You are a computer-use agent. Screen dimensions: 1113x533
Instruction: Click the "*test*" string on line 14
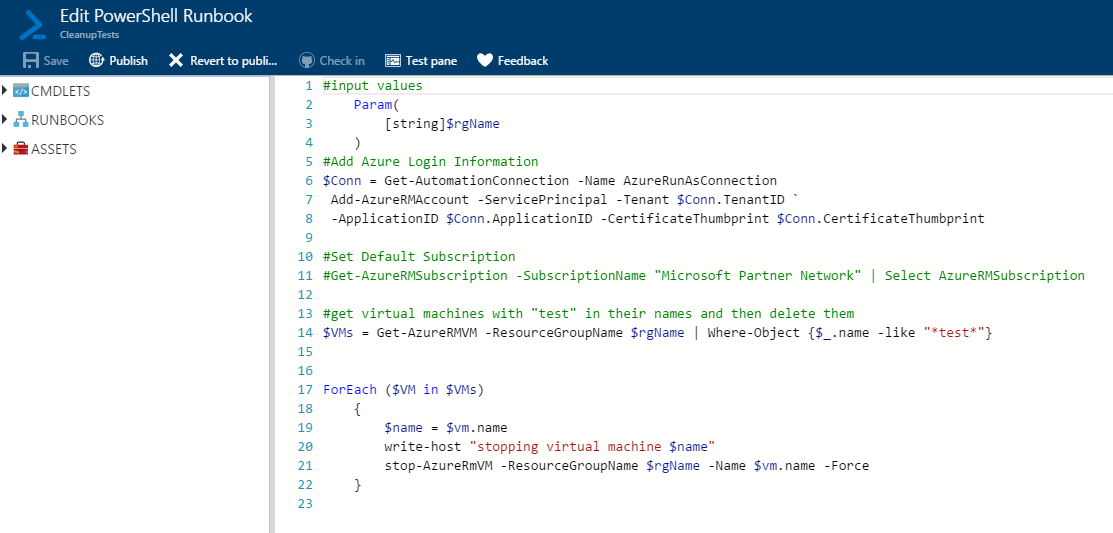coord(955,333)
